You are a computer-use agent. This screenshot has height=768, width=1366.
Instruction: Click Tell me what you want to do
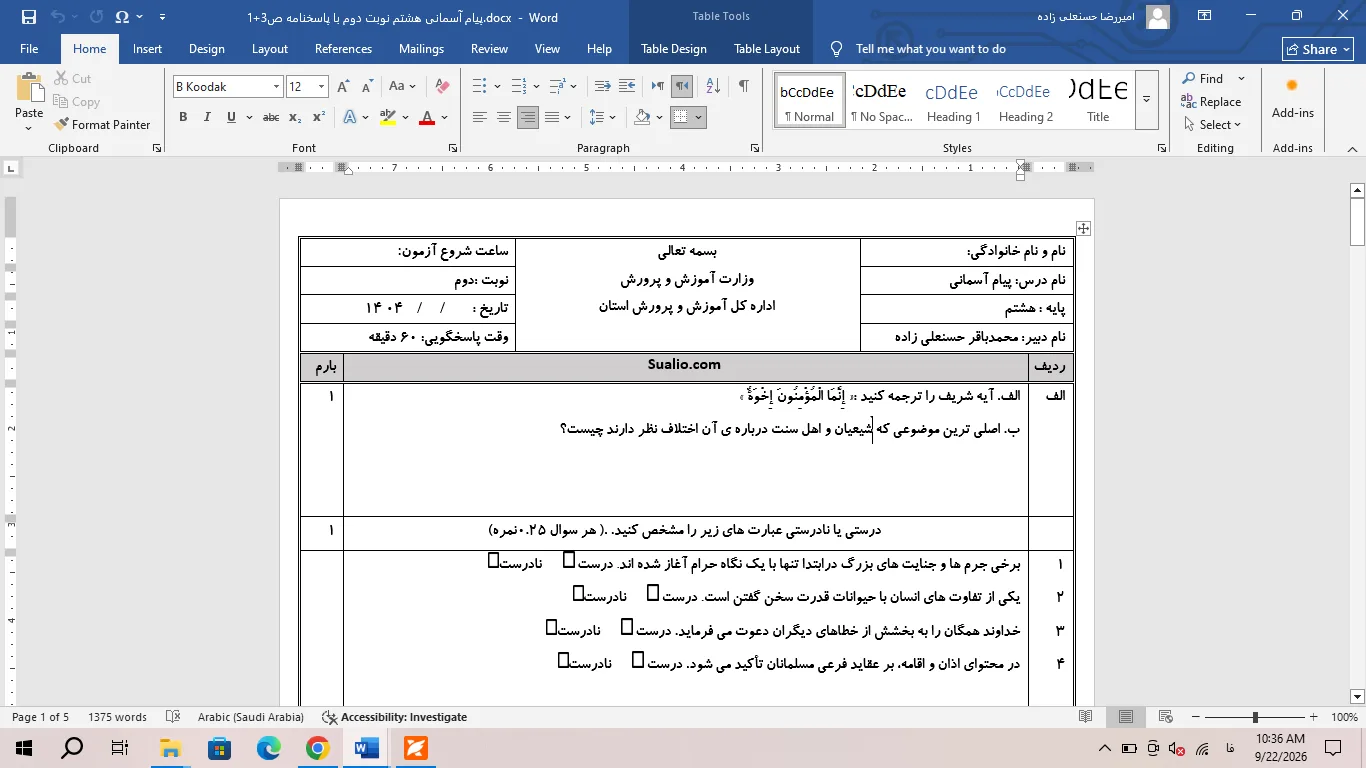coord(920,49)
